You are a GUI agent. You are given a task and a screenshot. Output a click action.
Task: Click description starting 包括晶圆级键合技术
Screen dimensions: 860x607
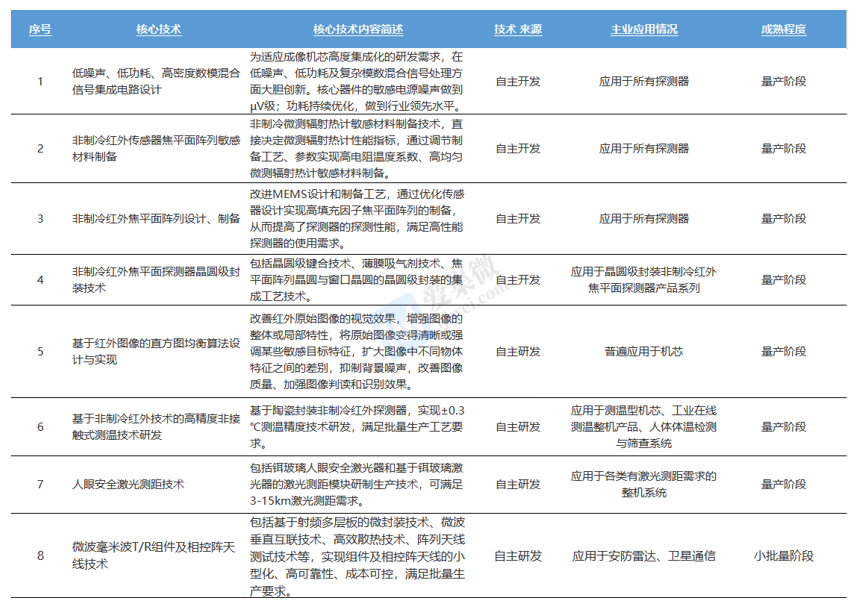[x=357, y=280]
